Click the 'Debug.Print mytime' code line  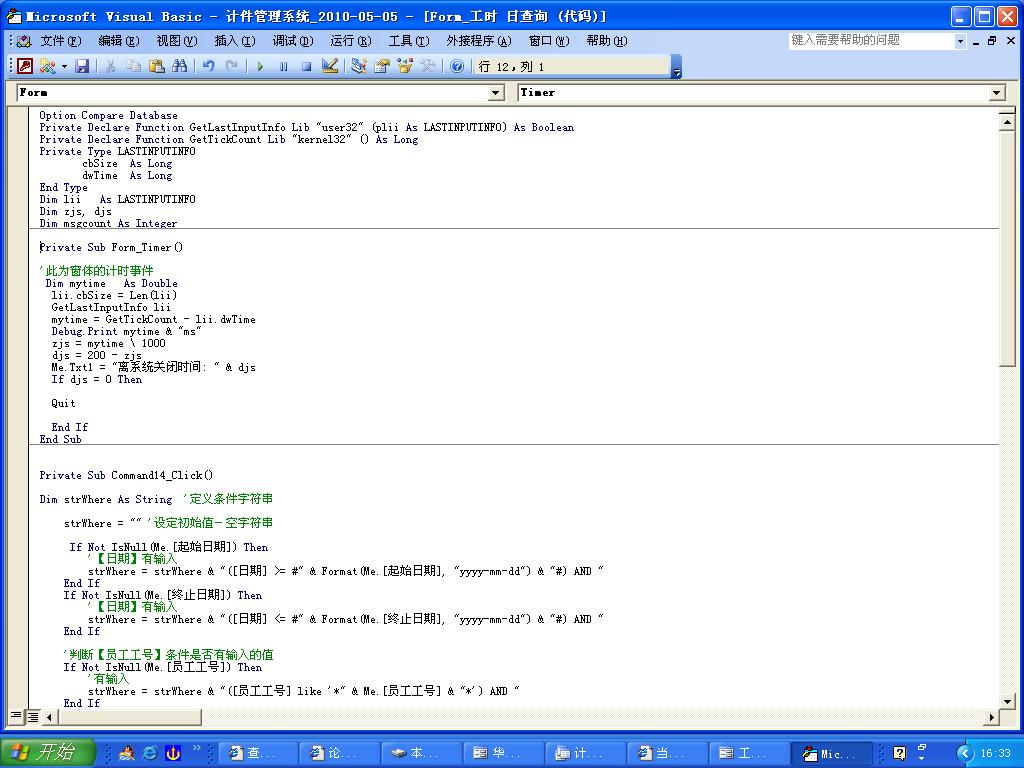coord(126,332)
